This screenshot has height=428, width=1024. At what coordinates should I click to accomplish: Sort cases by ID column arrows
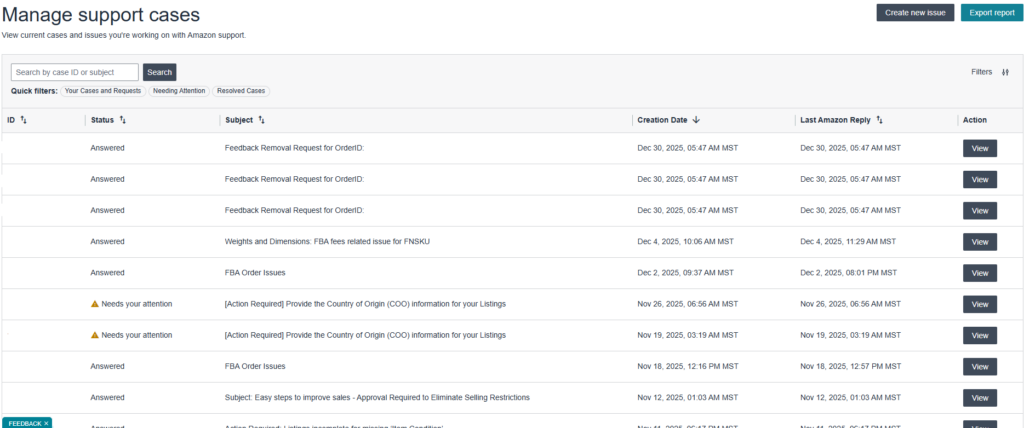coord(23,120)
